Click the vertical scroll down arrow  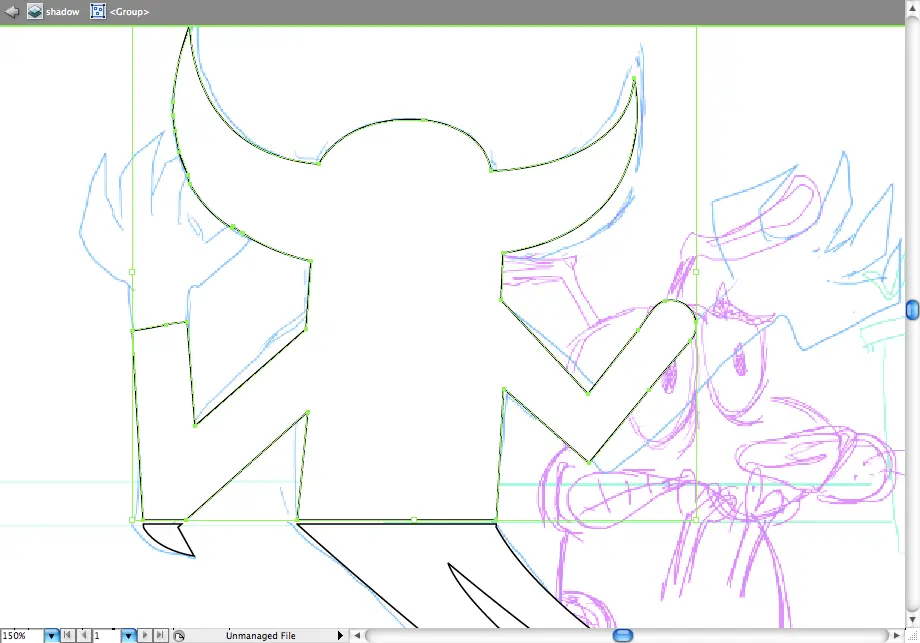(x=912, y=620)
